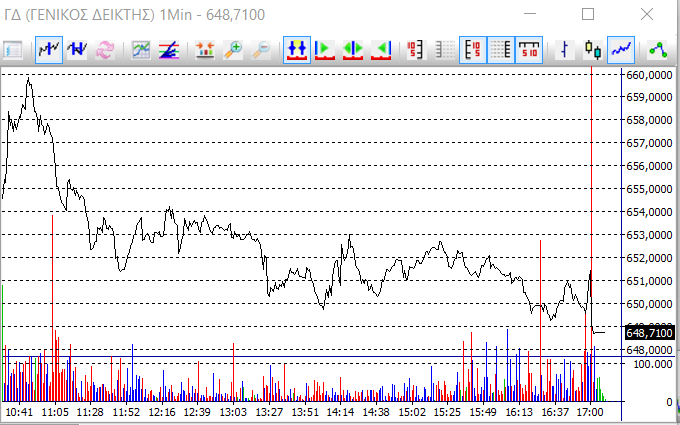
Task: Open the indicators chart icon
Action: point(141,50)
